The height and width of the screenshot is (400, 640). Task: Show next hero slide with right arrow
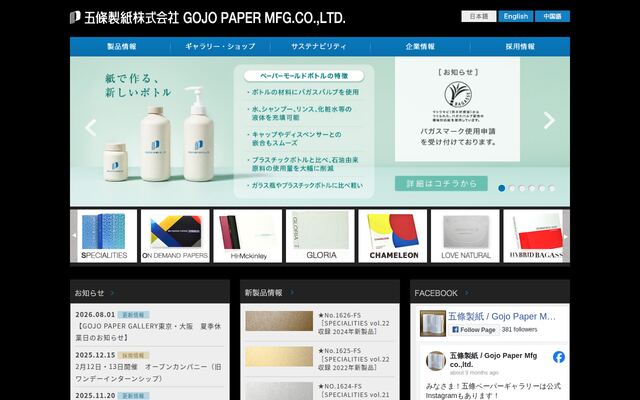[549, 120]
